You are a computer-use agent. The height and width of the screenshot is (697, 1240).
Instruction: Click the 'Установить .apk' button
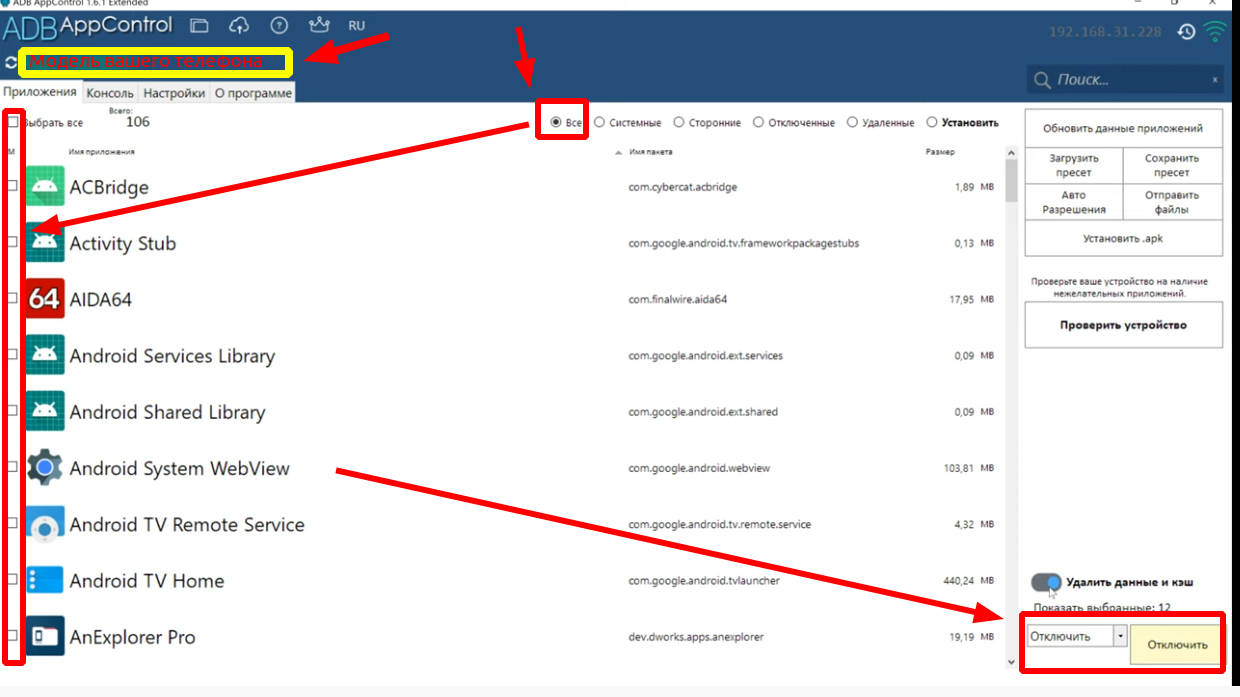[1123, 239]
